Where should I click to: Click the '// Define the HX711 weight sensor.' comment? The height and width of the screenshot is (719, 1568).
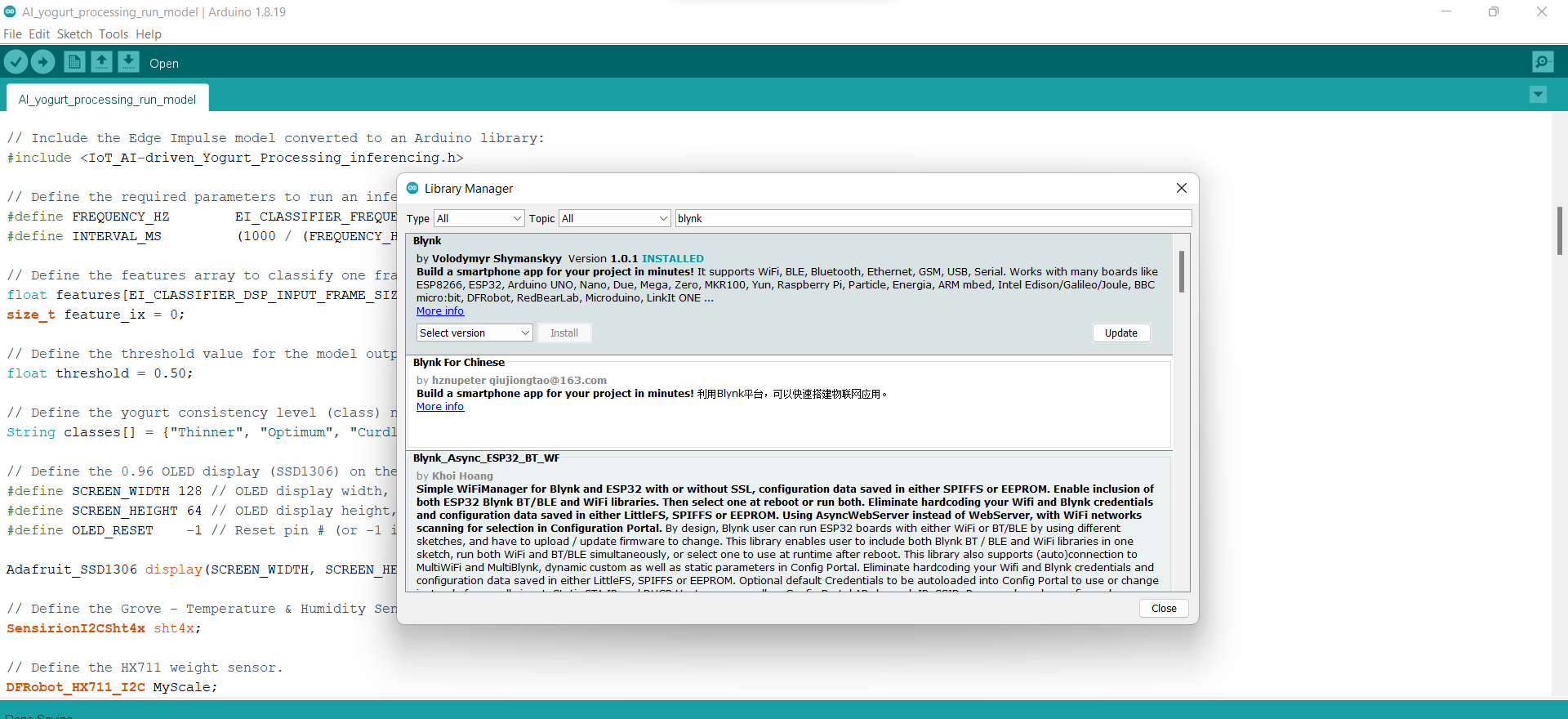(x=145, y=668)
